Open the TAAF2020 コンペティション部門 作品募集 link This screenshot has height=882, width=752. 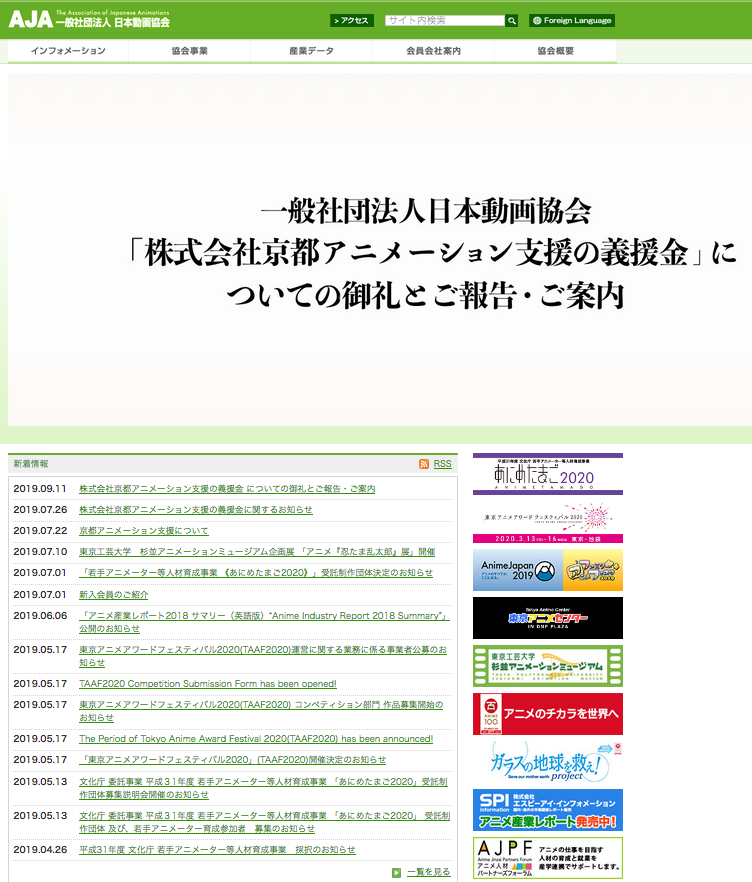(x=261, y=711)
